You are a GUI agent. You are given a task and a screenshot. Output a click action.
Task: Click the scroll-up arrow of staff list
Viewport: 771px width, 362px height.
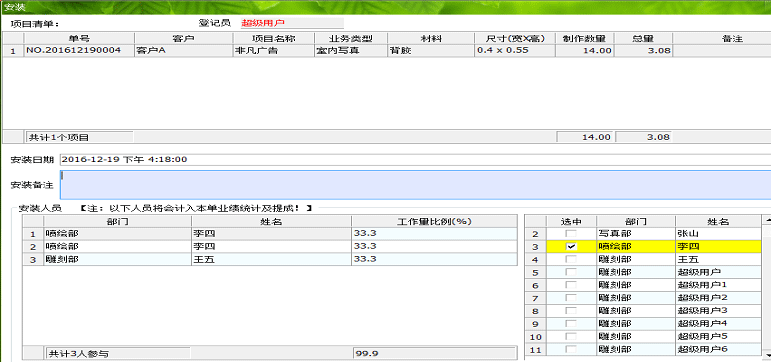(x=767, y=220)
